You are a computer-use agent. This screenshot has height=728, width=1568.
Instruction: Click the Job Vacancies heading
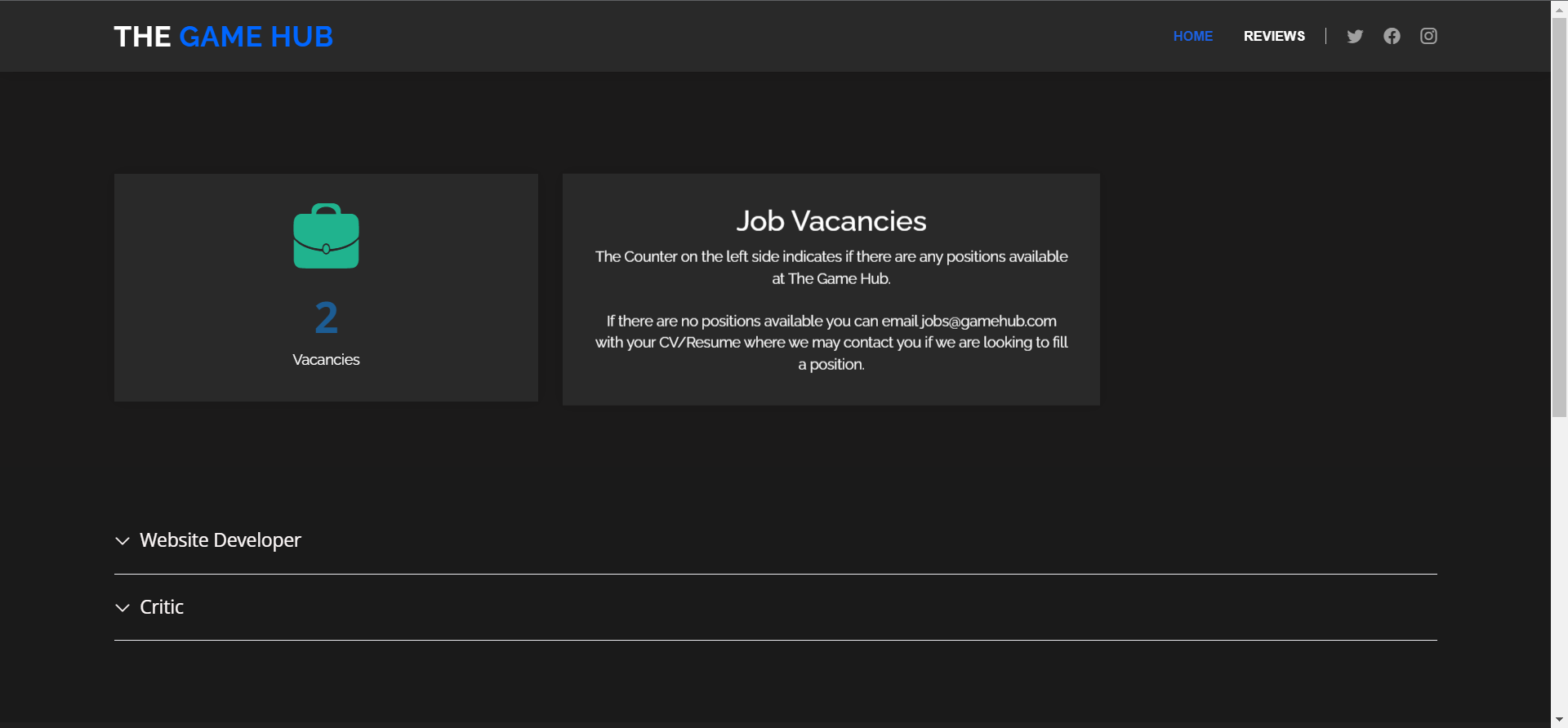click(x=831, y=221)
